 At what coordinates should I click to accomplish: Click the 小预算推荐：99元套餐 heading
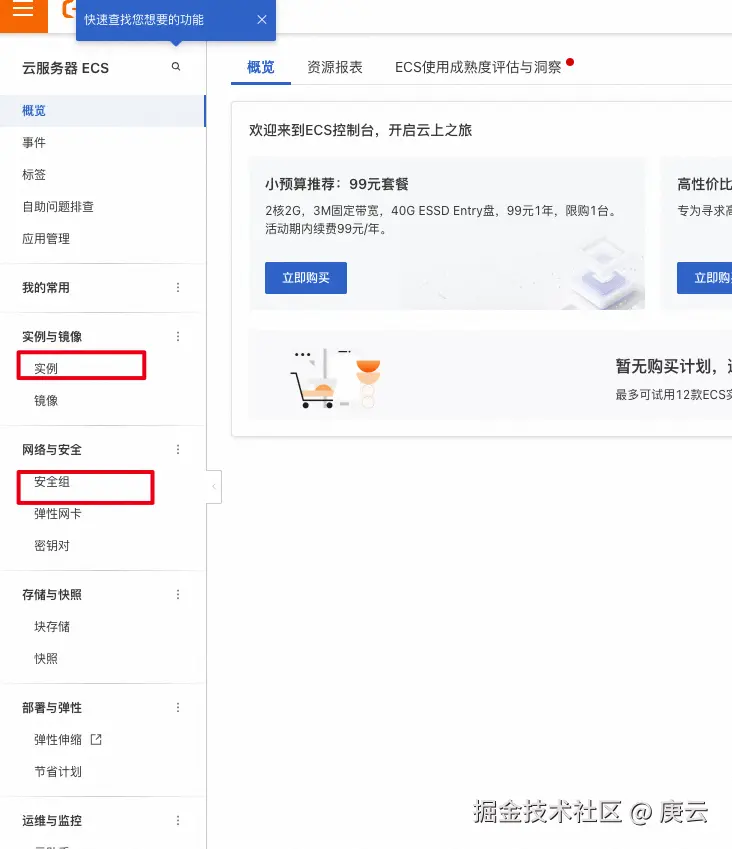pos(337,184)
